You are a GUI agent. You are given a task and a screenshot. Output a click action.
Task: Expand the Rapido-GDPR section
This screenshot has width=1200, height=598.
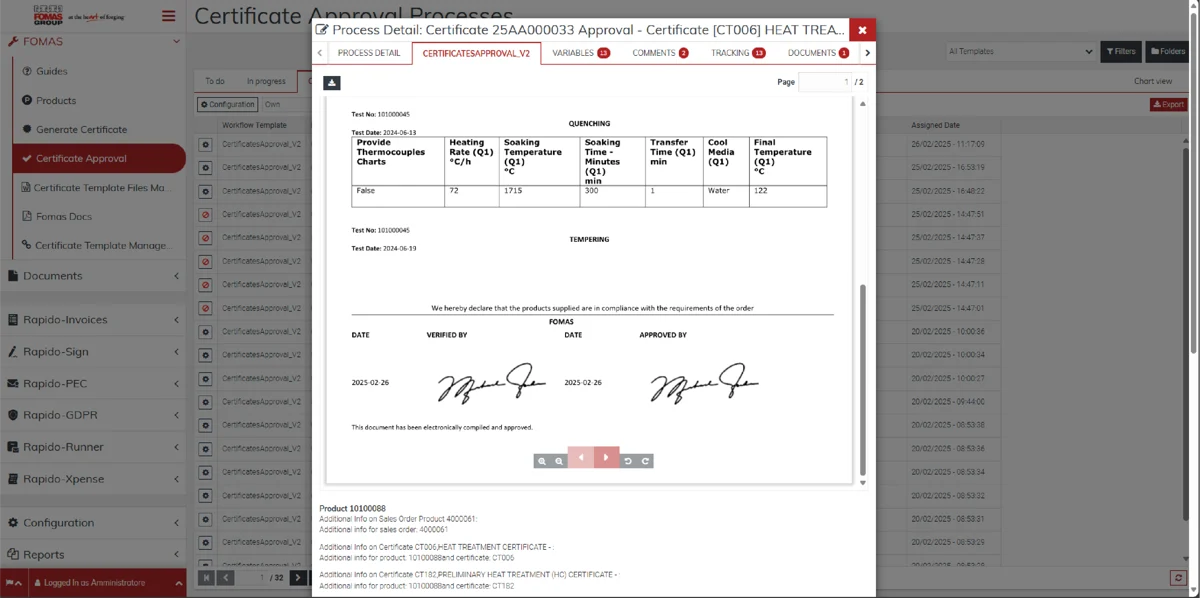93,415
